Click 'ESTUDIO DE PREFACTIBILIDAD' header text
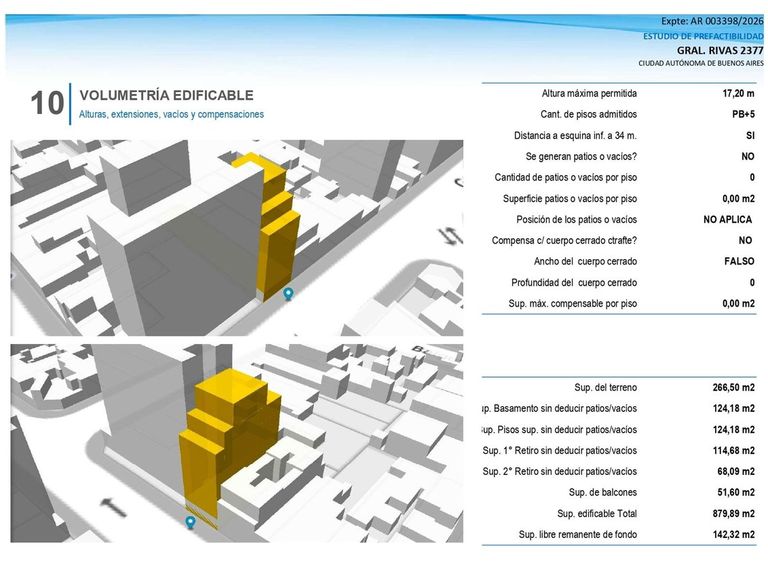The height and width of the screenshot is (576, 768). [703, 36]
